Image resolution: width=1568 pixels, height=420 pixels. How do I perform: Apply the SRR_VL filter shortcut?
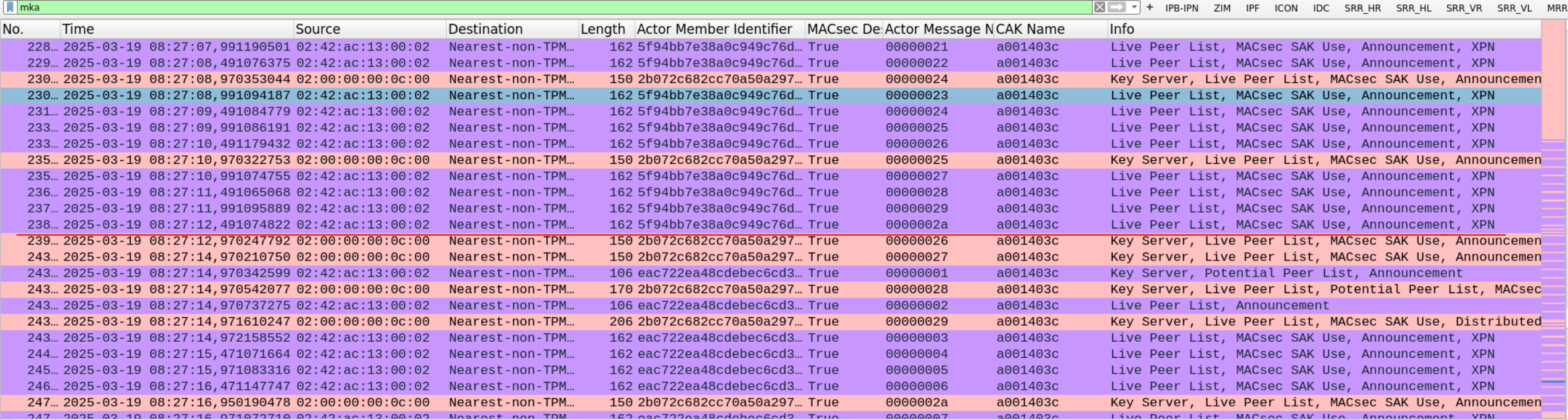click(1514, 8)
